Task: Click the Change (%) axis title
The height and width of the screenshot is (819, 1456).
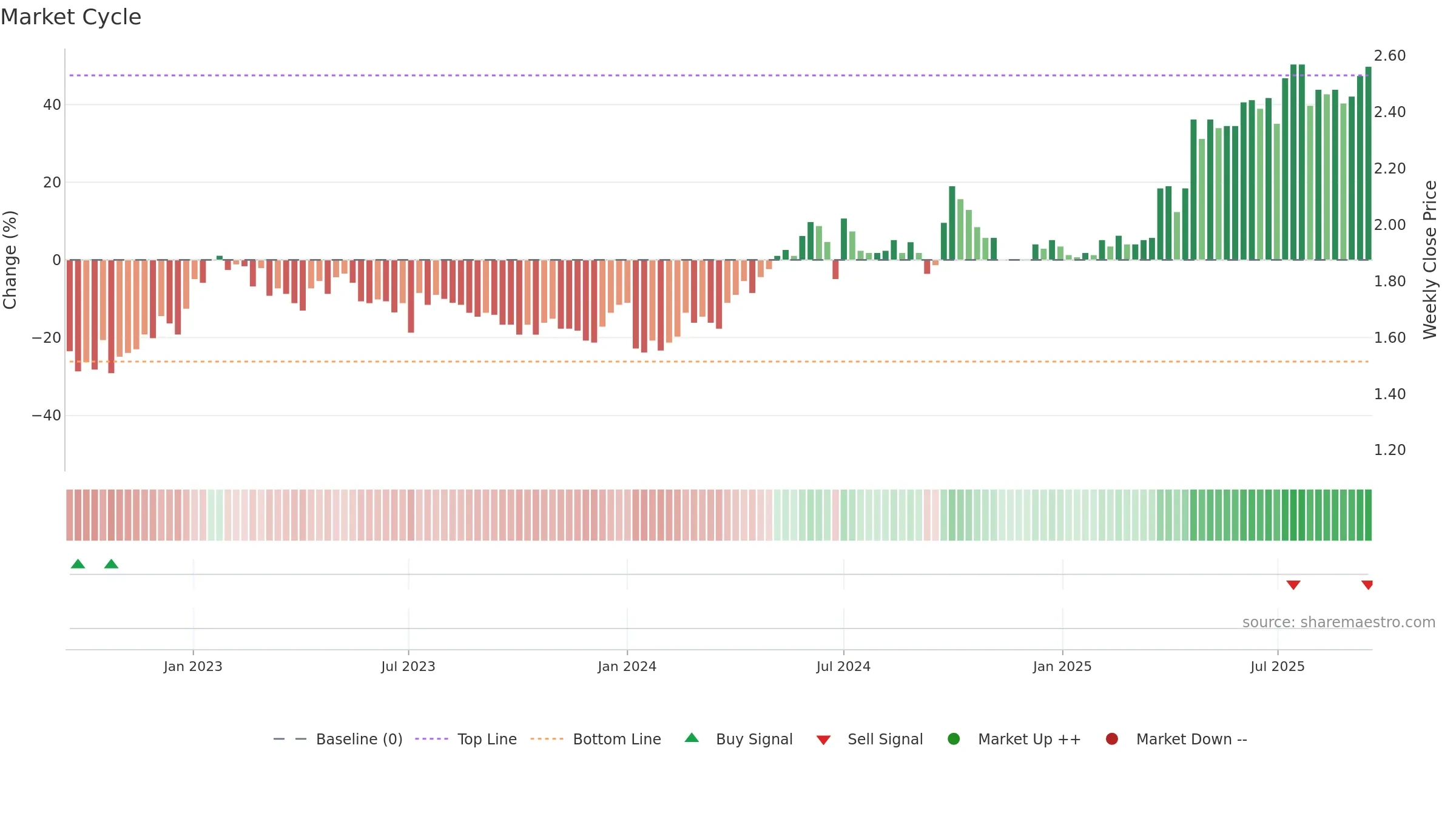Action: 10,260
